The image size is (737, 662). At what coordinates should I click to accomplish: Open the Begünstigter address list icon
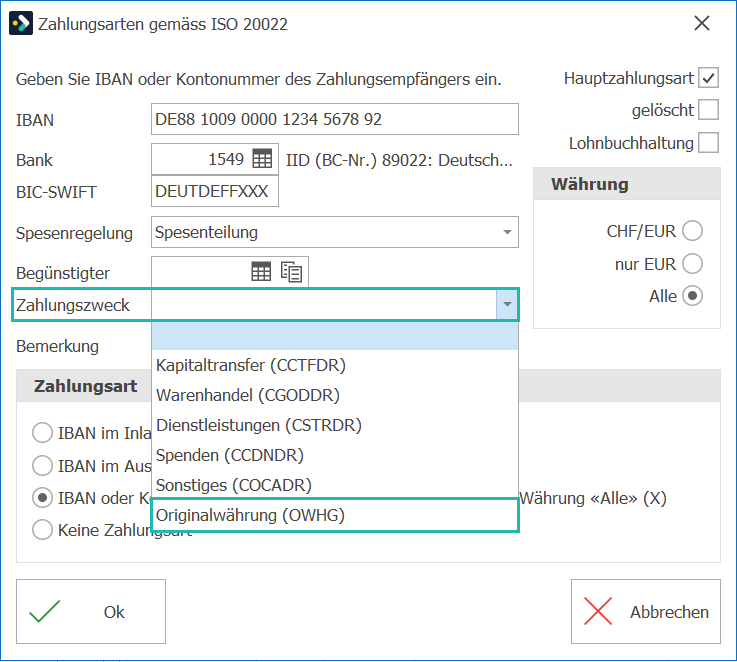tap(291, 272)
